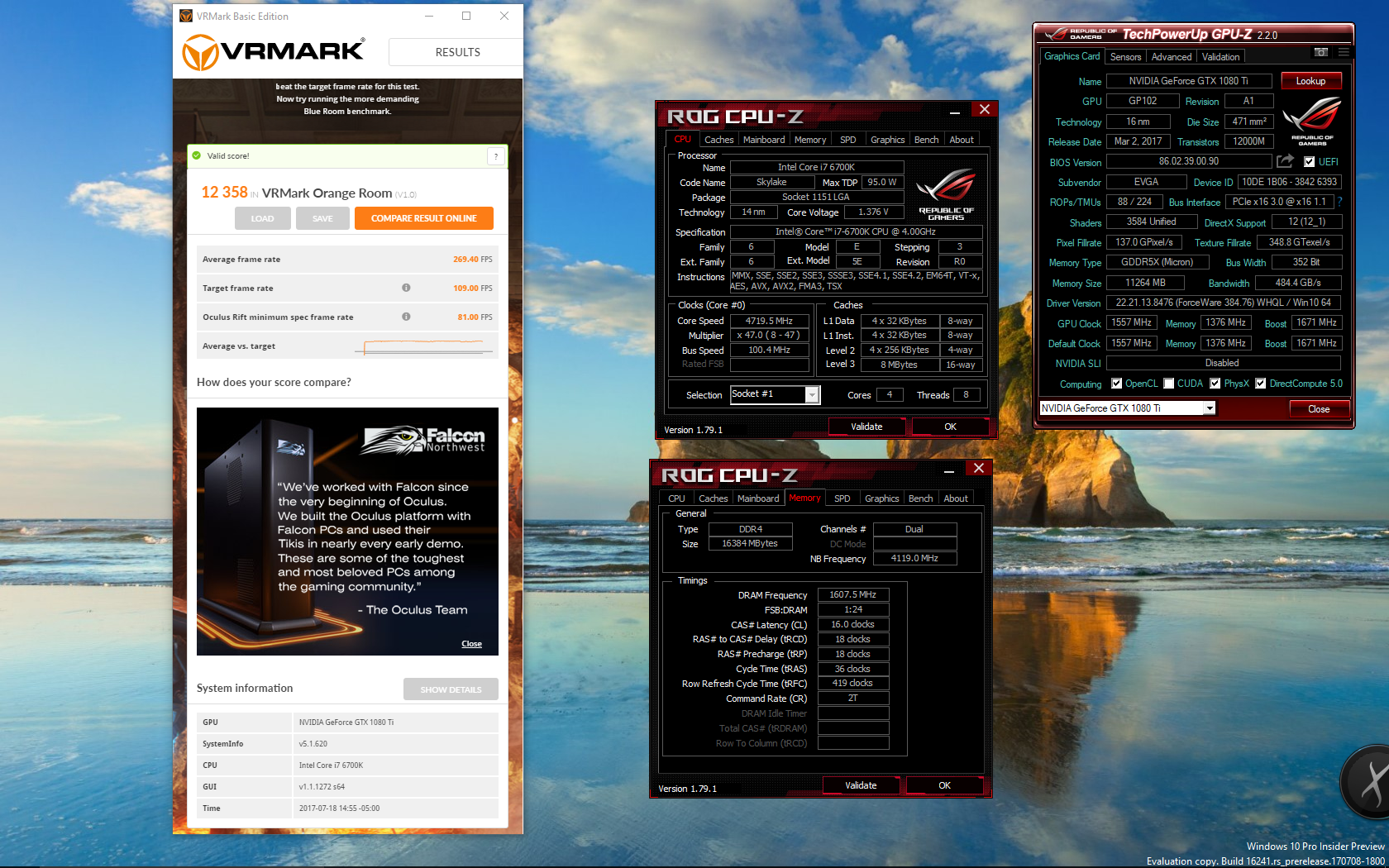Click the Lookup button in GPU-Z
1389x868 pixels.
[x=1310, y=81]
